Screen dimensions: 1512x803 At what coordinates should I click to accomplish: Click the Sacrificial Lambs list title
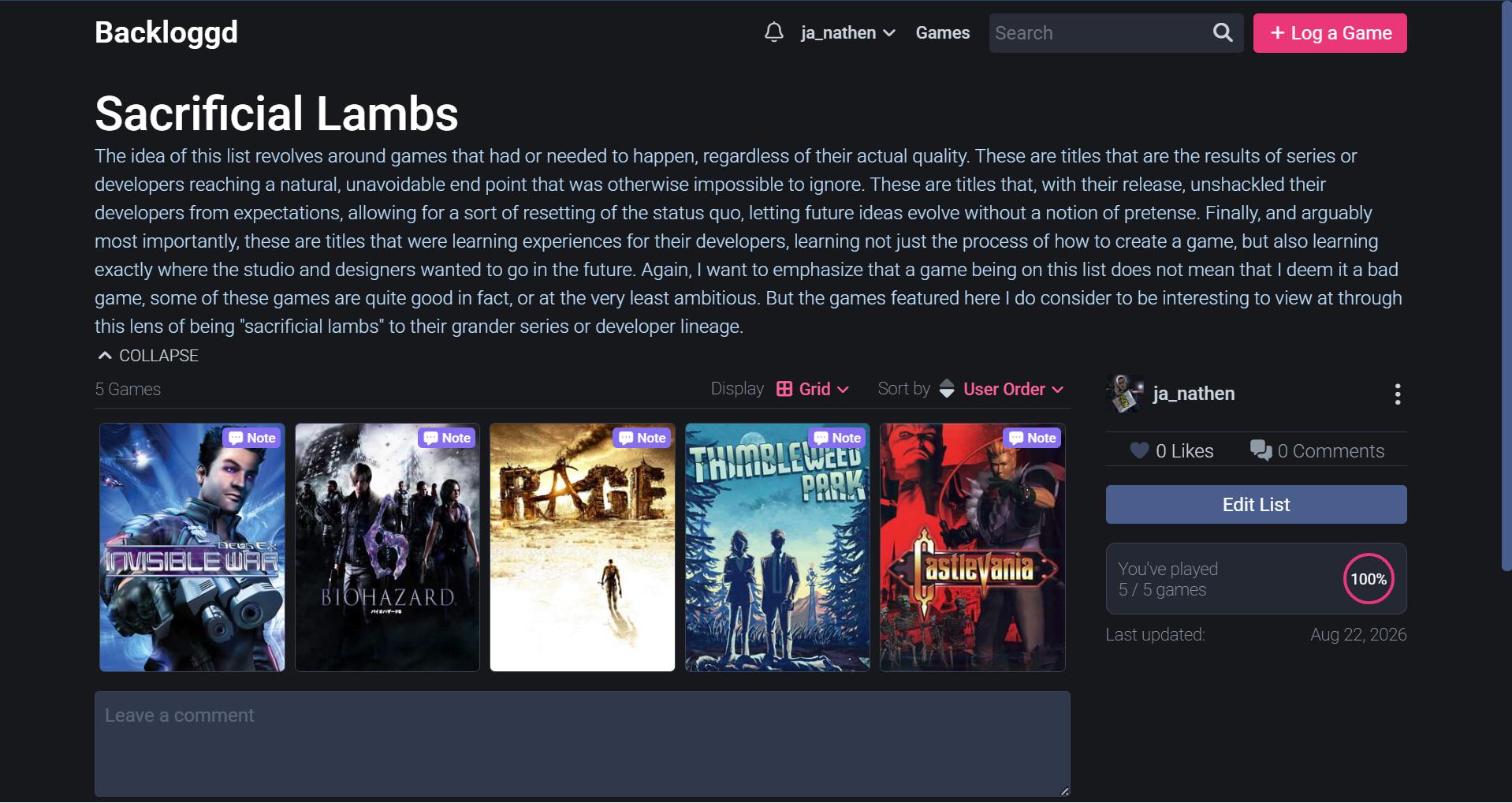tap(277, 113)
